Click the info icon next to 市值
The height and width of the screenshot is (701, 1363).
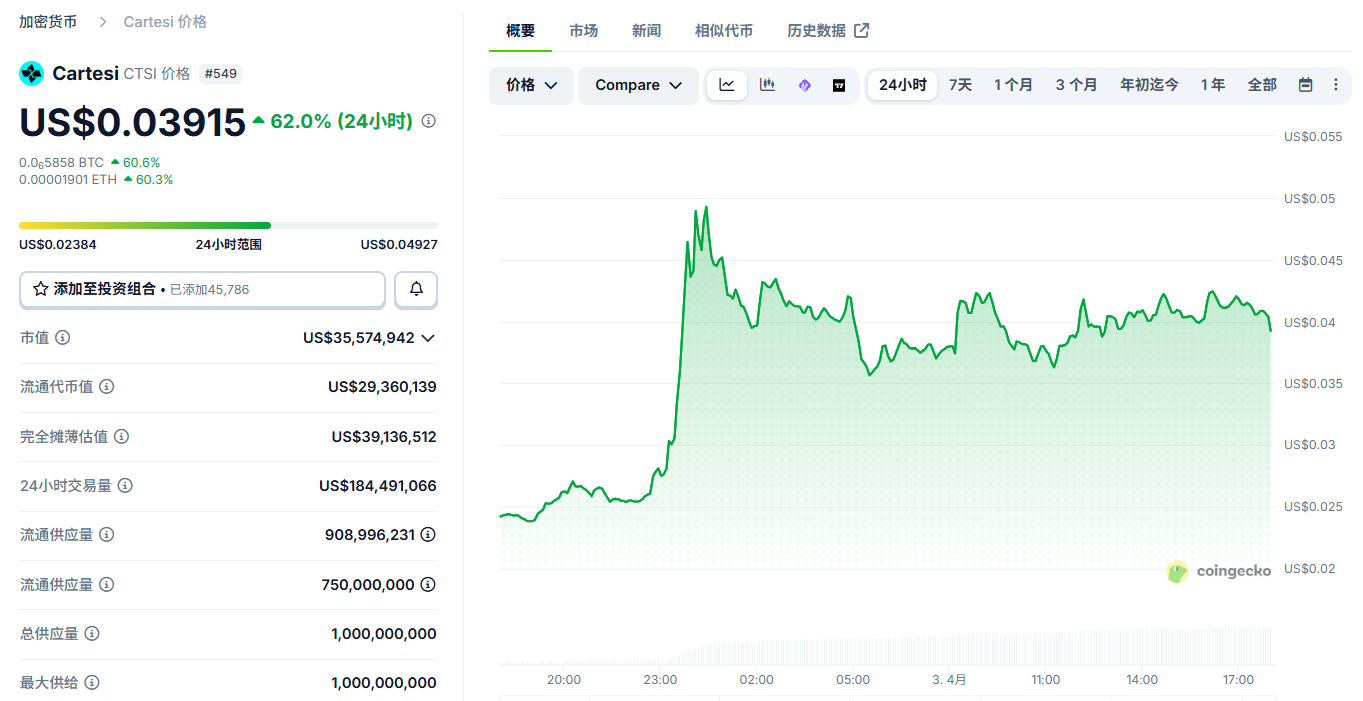61,337
